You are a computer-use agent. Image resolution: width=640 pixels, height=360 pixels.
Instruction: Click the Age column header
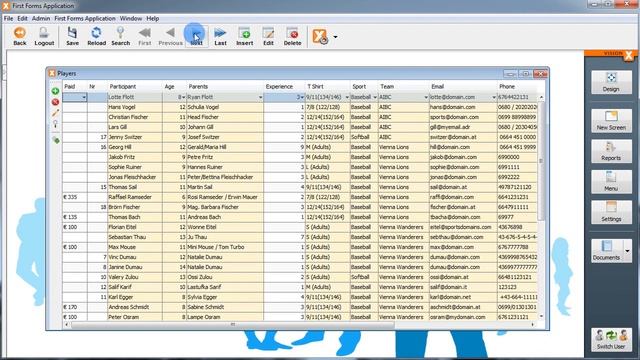point(174,87)
